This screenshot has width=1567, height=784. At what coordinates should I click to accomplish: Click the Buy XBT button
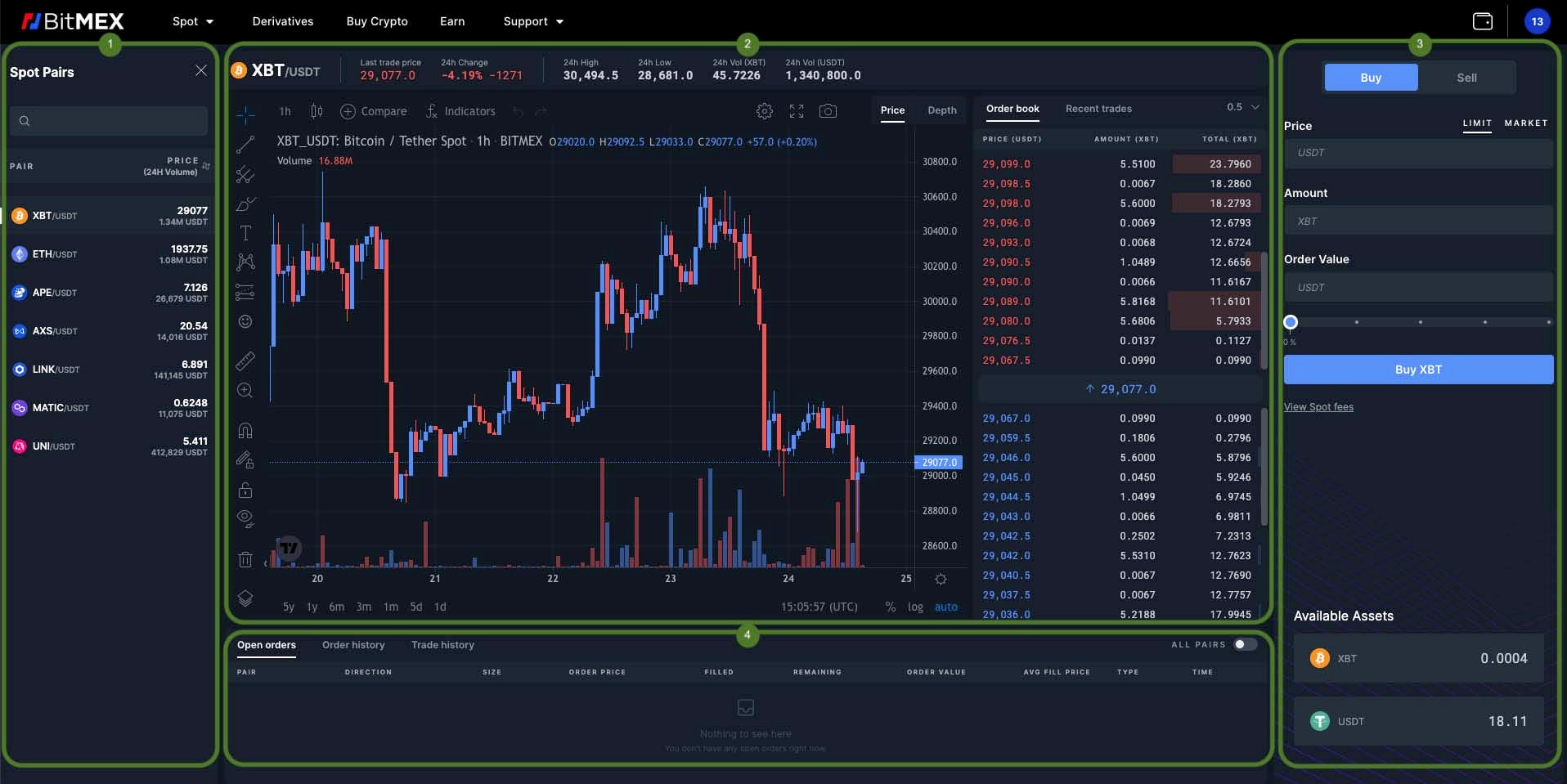tap(1418, 370)
